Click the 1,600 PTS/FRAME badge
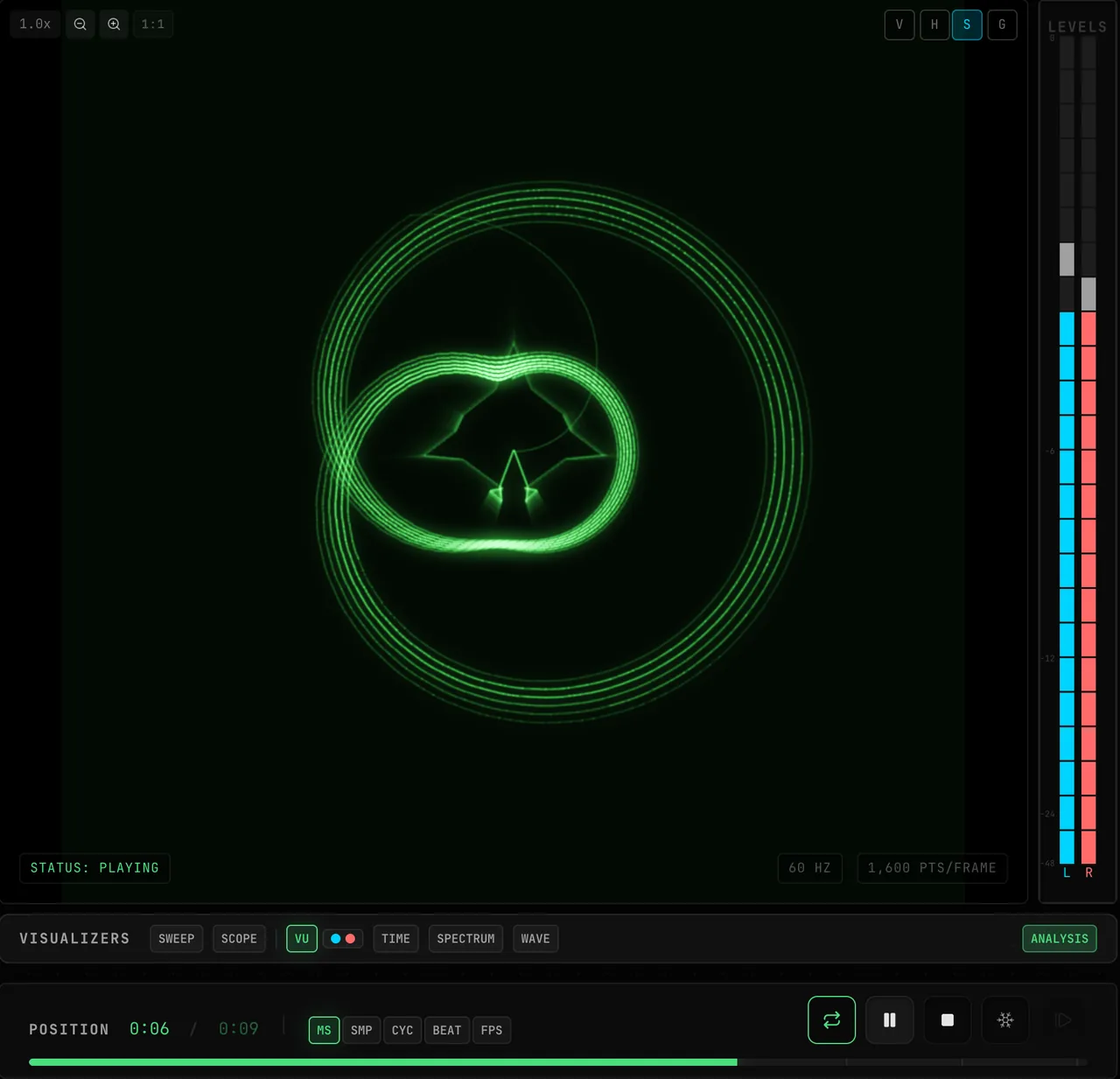The width and height of the screenshot is (1120, 1079). (x=932, y=868)
